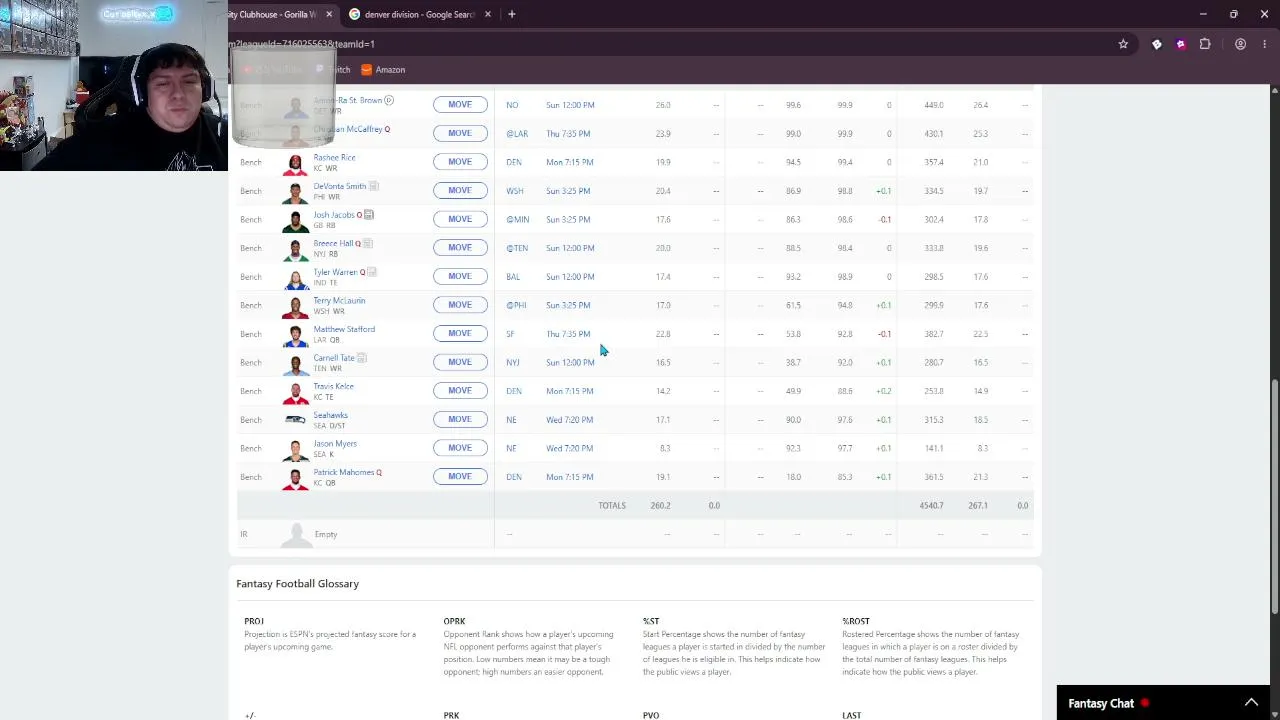Open the pink browser extension icon
The width and height of the screenshot is (1280, 720).
[1181, 44]
